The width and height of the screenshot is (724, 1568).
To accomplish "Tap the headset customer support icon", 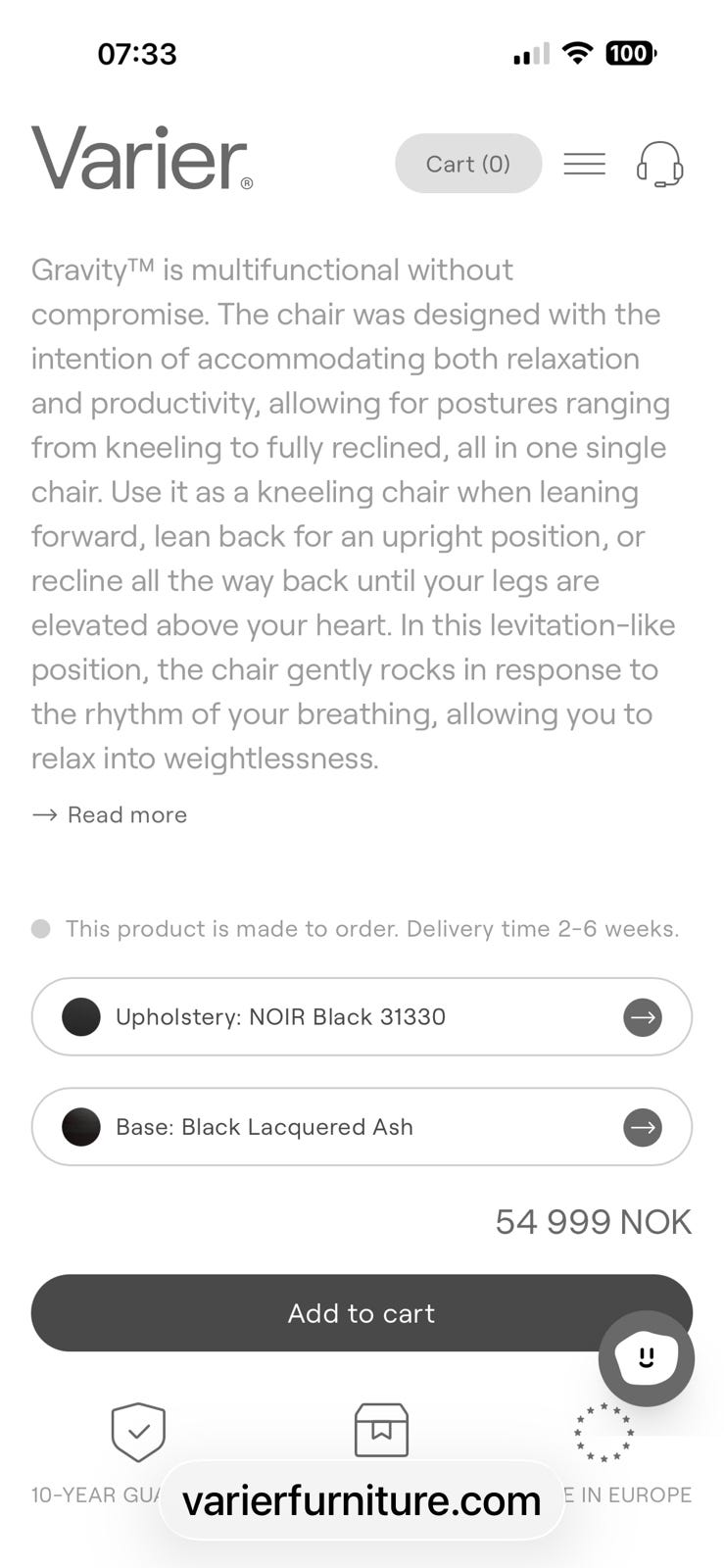I will 659,164.
